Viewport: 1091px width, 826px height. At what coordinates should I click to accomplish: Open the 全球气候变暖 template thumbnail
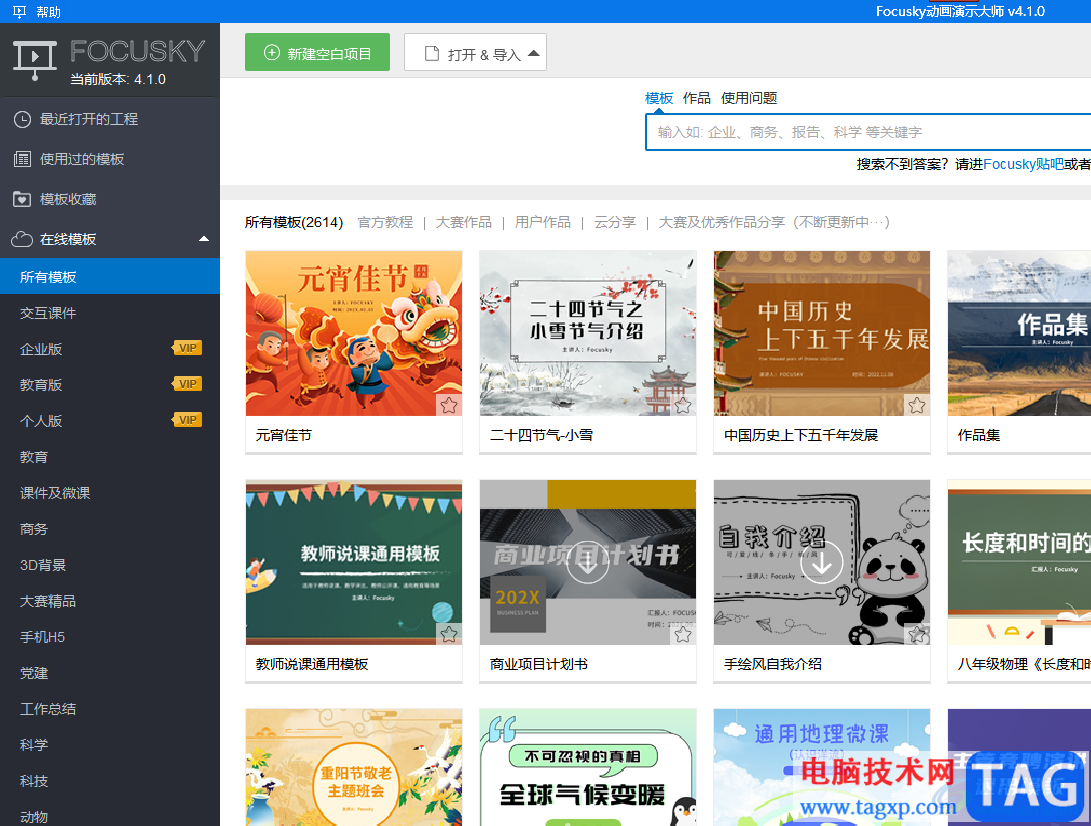(588, 768)
